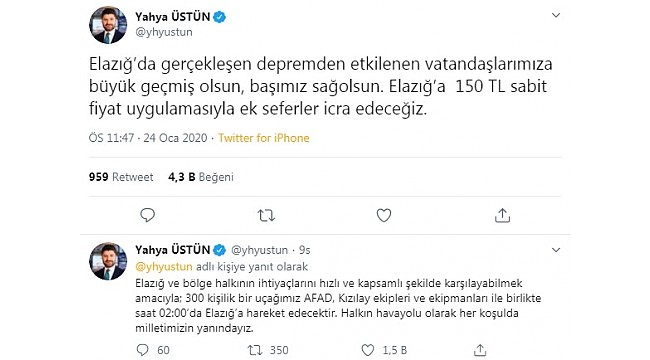Open @yhyustun mention link in reply
Viewport: 650px width, 360px height.
(x=164, y=266)
